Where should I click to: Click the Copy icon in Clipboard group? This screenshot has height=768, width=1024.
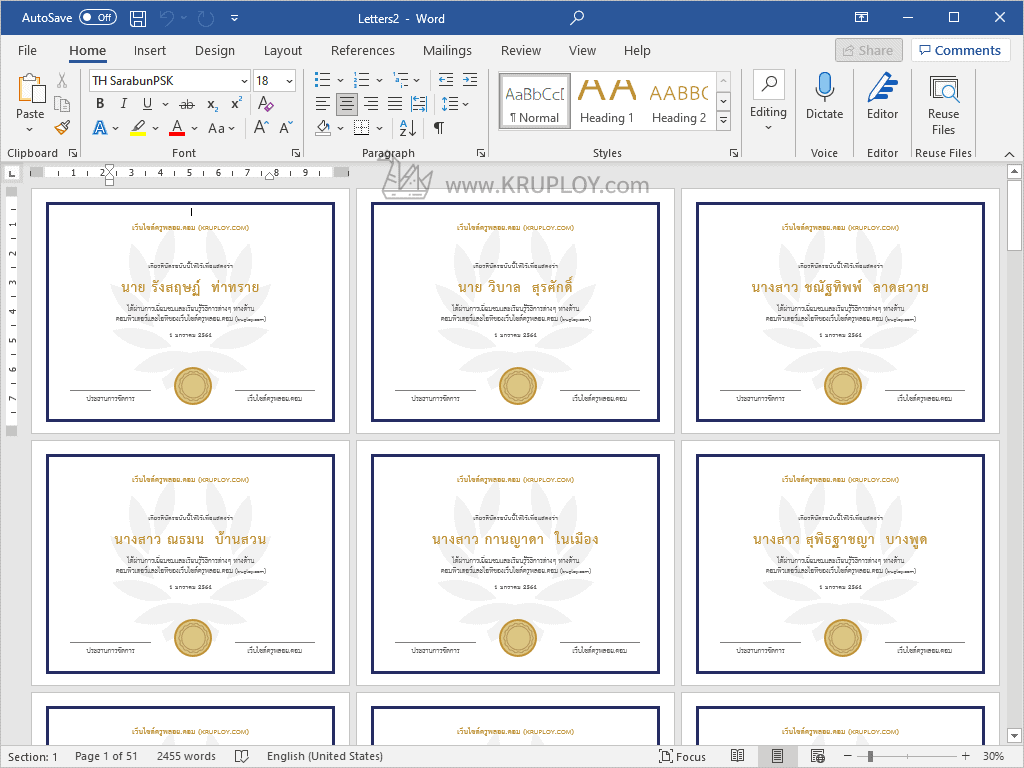[62, 104]
